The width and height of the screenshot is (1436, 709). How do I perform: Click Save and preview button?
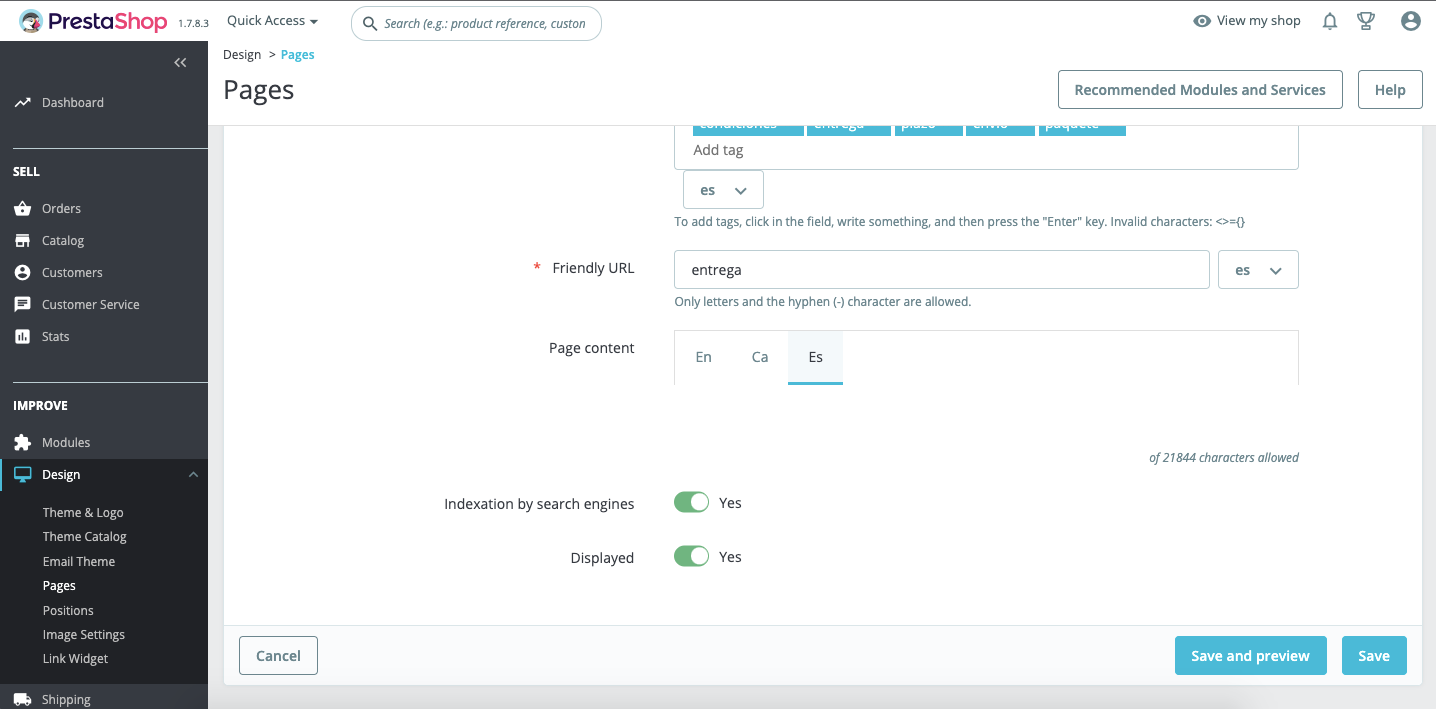(x=1250, y=656)
